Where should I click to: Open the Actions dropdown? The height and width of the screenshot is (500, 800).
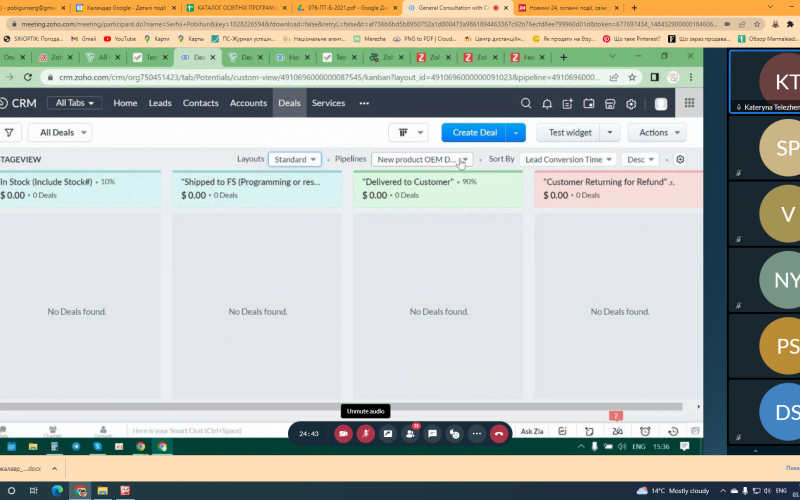coord(657,133)
